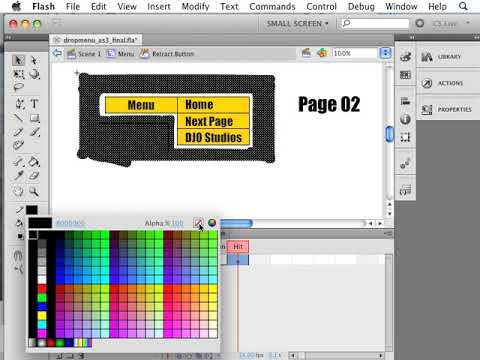Open the Apple menu

click(x=16, y=6)
